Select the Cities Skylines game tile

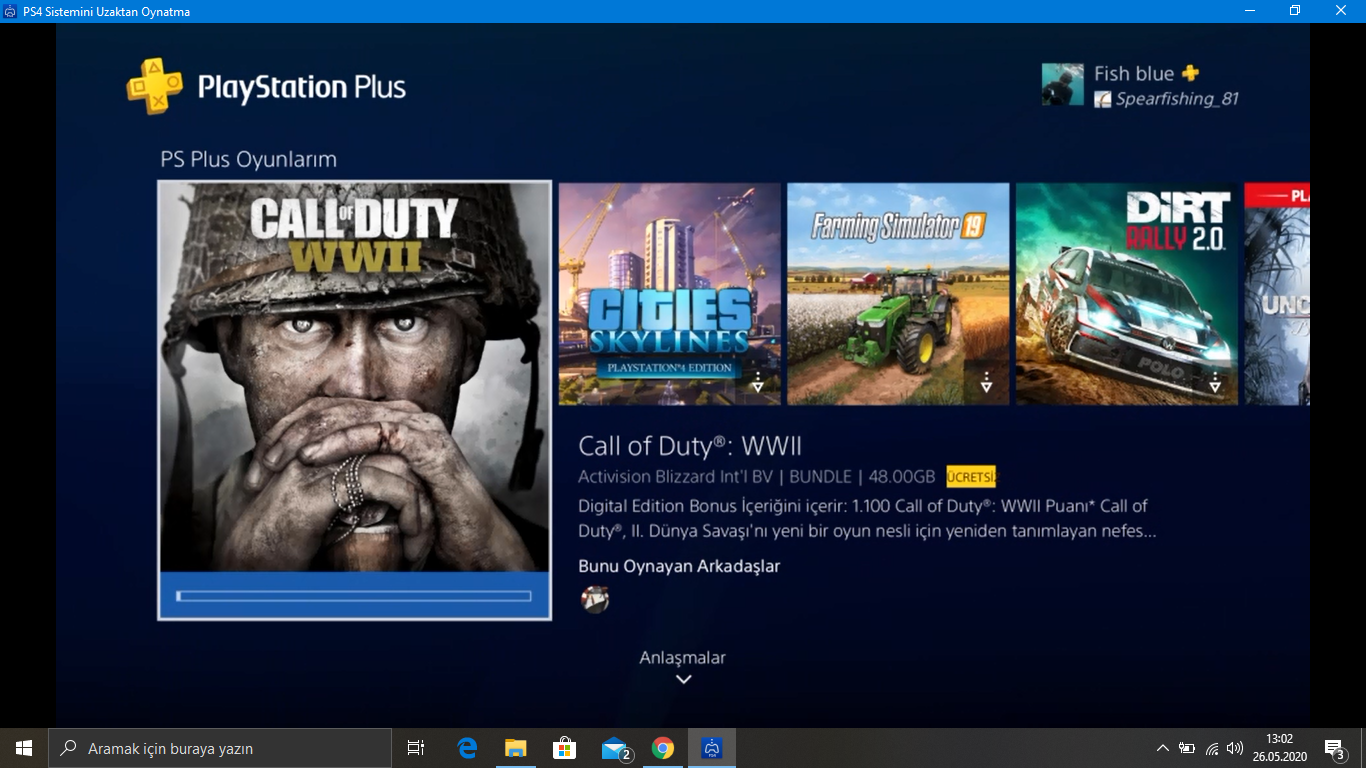point(670,294)
